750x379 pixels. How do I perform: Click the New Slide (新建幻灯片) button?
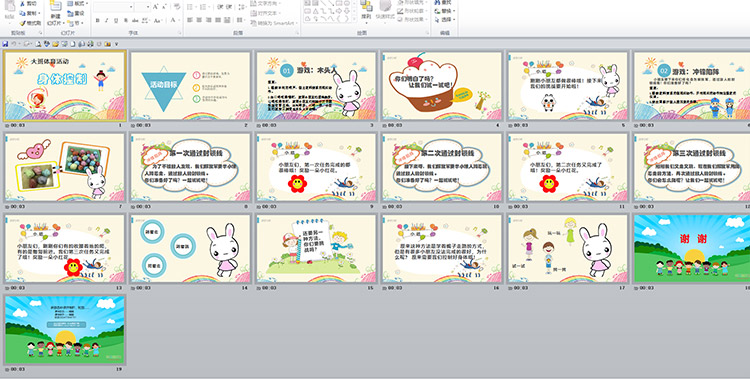(55, 12)
